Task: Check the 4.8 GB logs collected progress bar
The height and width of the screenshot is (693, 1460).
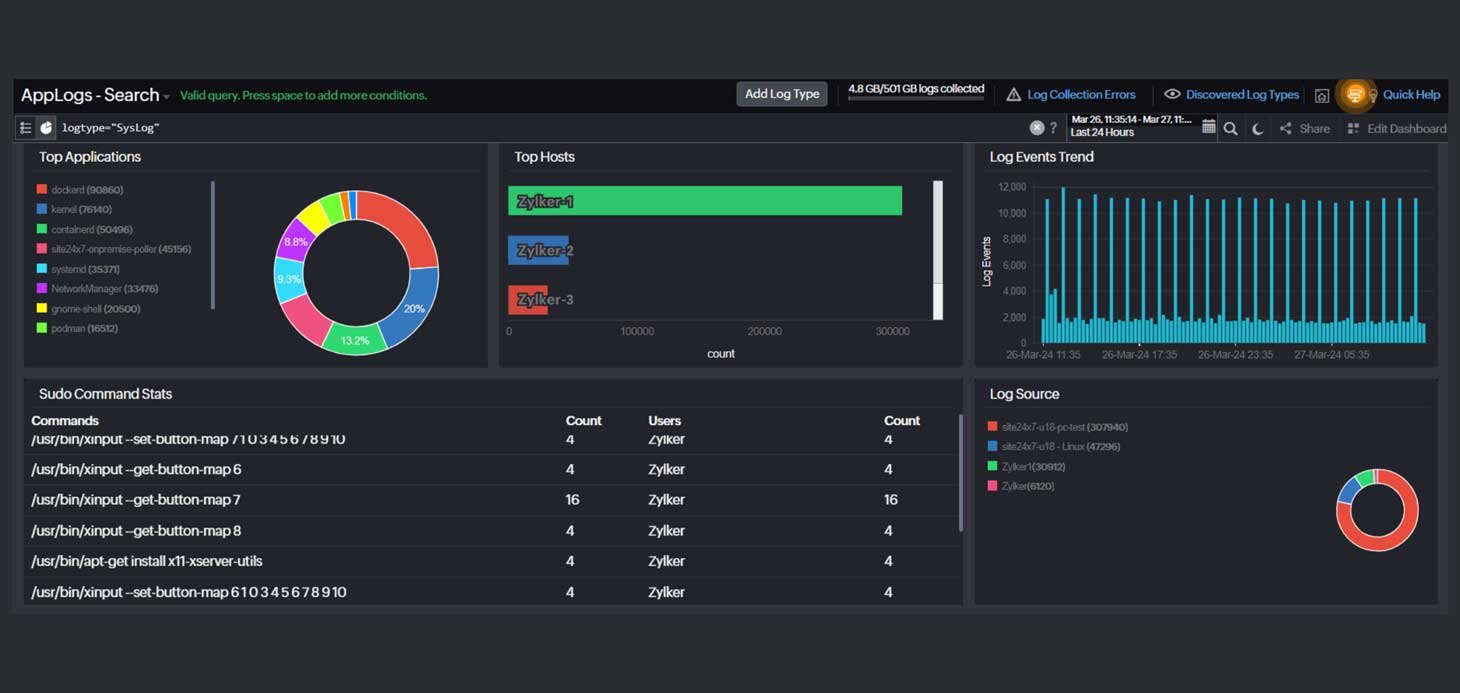Action: pyautogui.click(x=915, y=88)
